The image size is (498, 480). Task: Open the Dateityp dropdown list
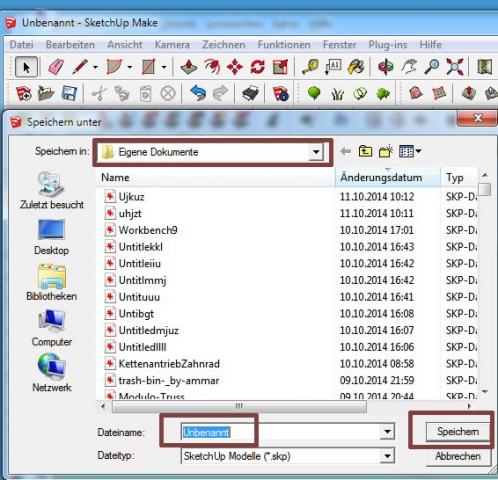click(x=387, y=456)
